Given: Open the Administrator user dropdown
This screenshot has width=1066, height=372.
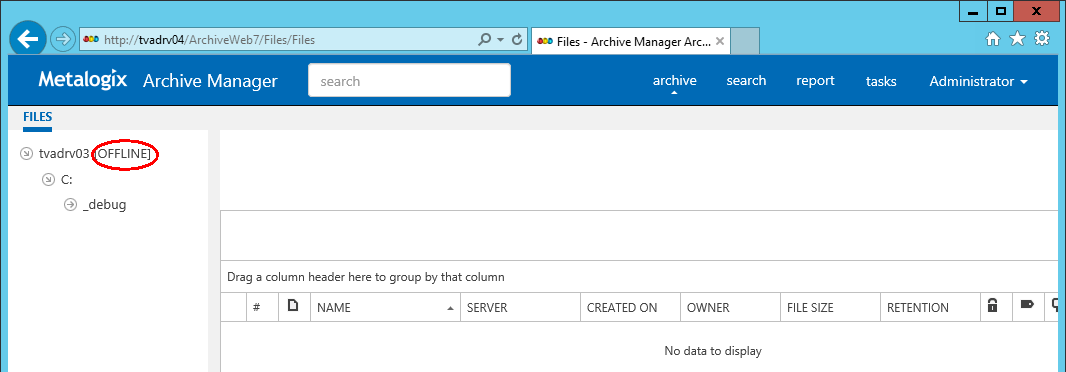Looking at the screenshot, I should coord(978,81).
